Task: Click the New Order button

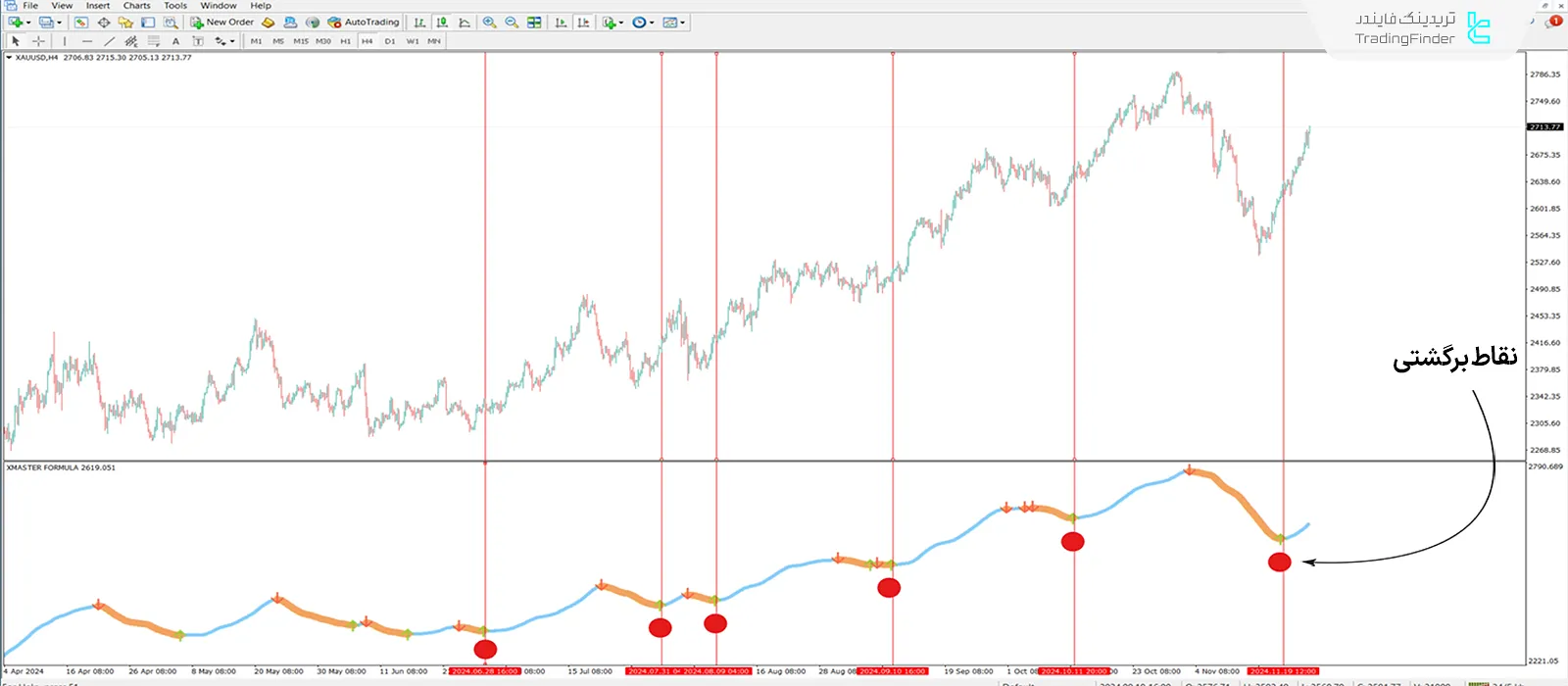Action: (222, 22)
